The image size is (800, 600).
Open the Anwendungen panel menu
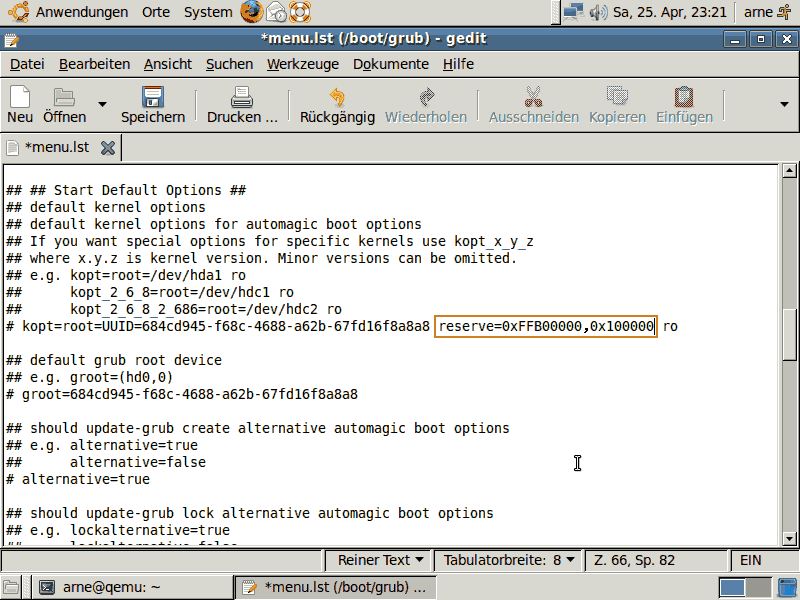[x=70, y=12]
